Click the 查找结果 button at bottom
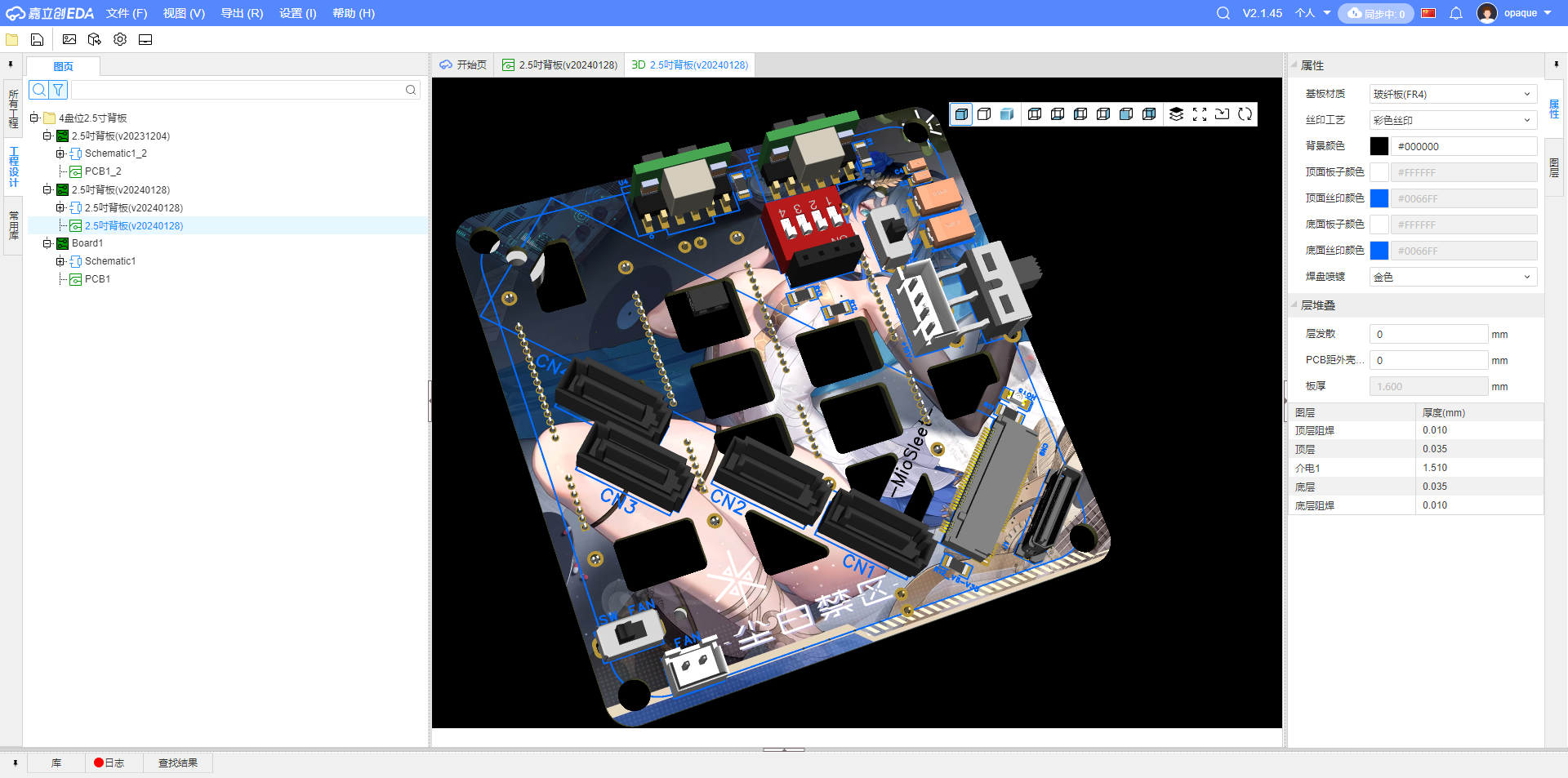 (x=177, y=762)
